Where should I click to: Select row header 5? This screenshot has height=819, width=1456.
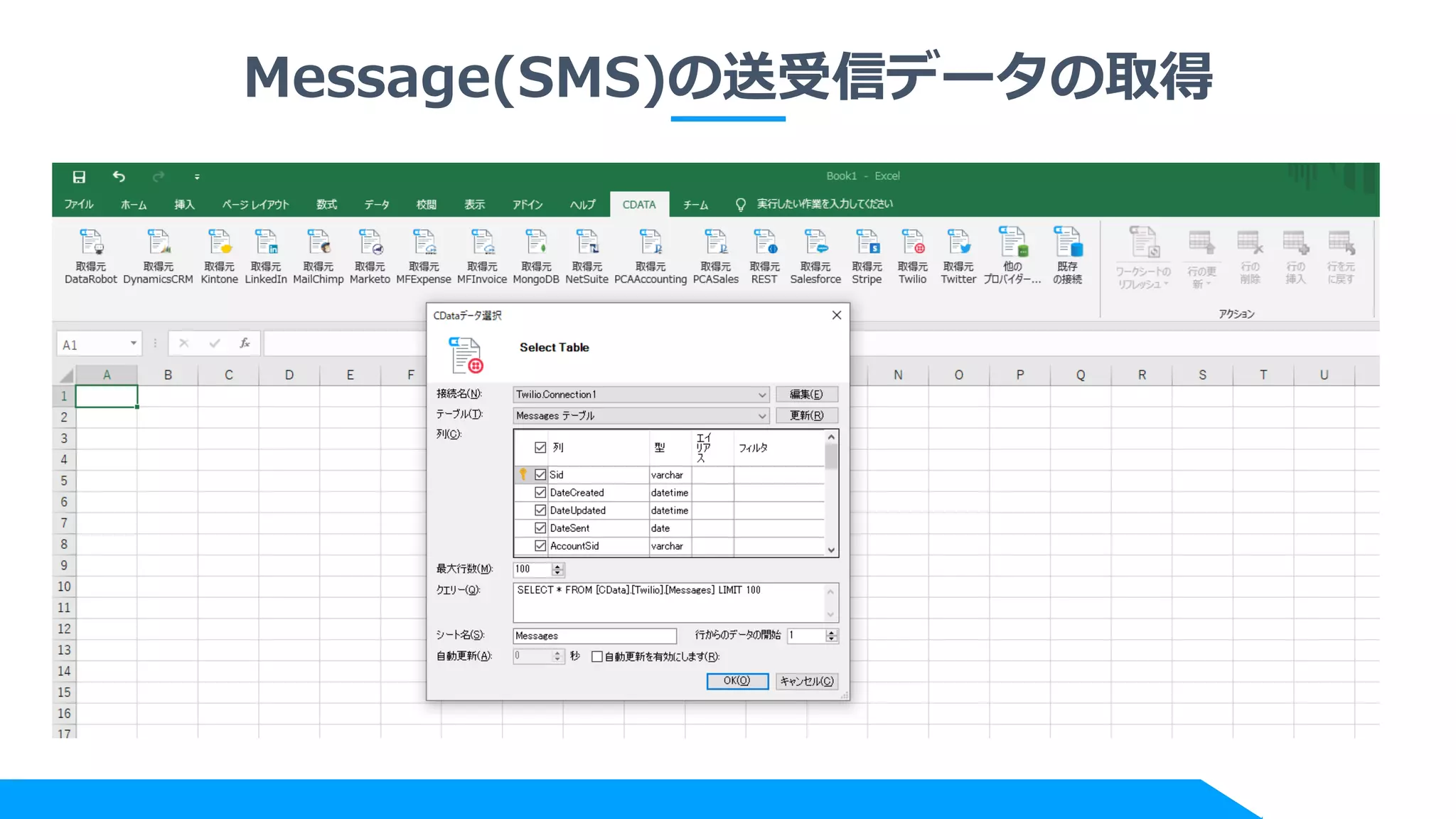[x=64, y=481]
